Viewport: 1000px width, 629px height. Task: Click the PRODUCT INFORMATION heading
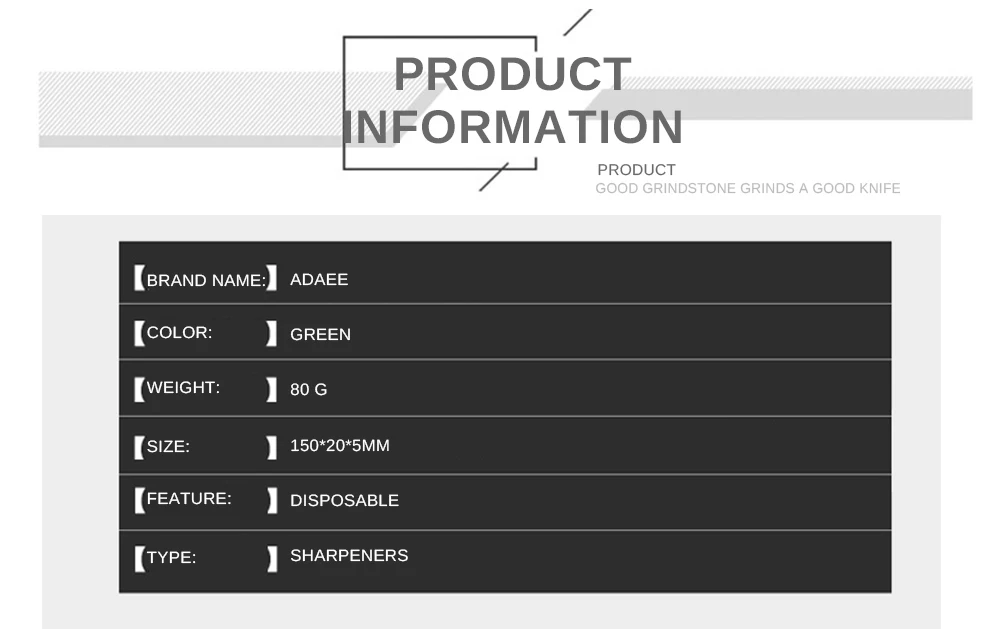tap(513, 101)
